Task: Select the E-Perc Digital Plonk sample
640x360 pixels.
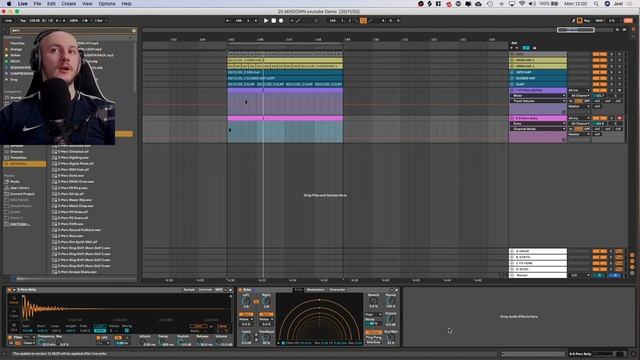Action: pos(76,164)
